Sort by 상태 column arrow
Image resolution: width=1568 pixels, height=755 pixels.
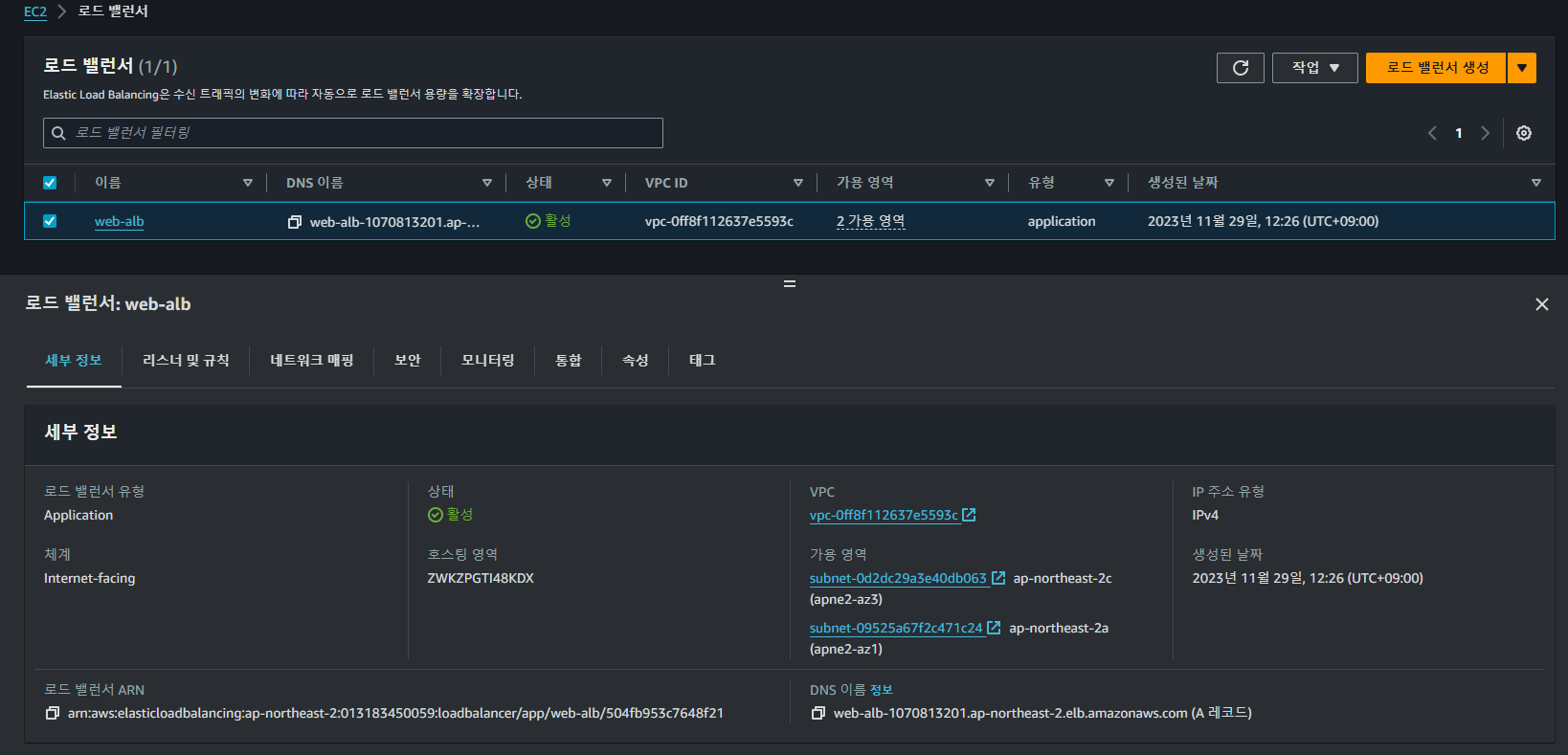tap(607, 183)
